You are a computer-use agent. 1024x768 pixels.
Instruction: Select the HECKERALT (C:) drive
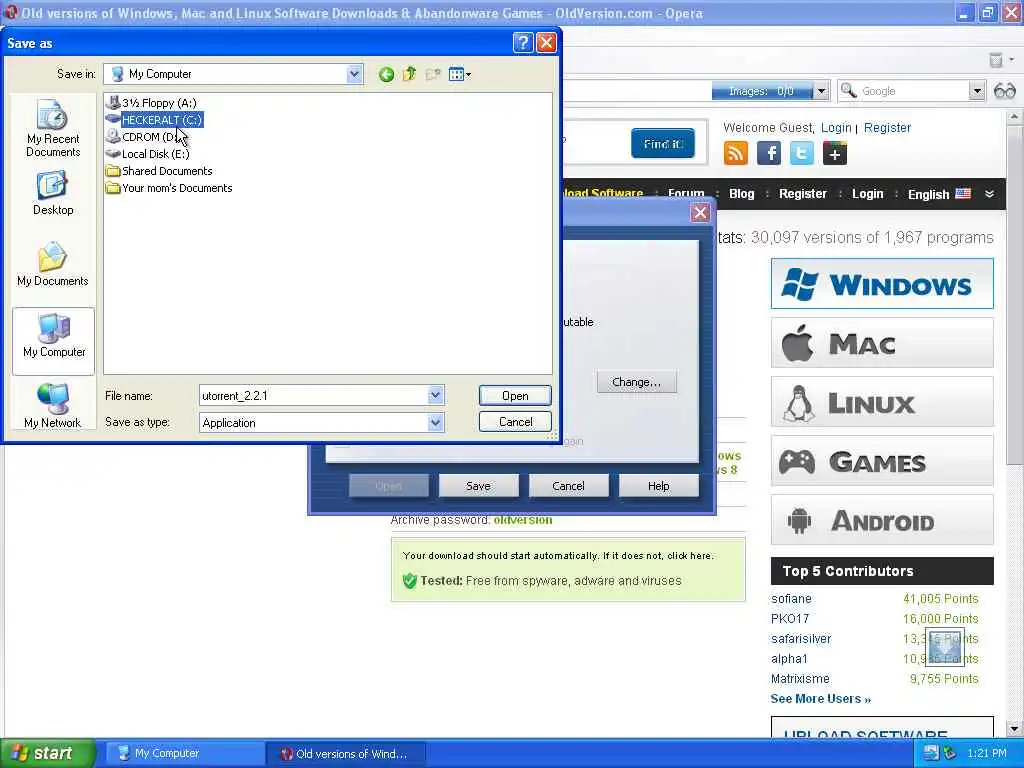point(155,120)
